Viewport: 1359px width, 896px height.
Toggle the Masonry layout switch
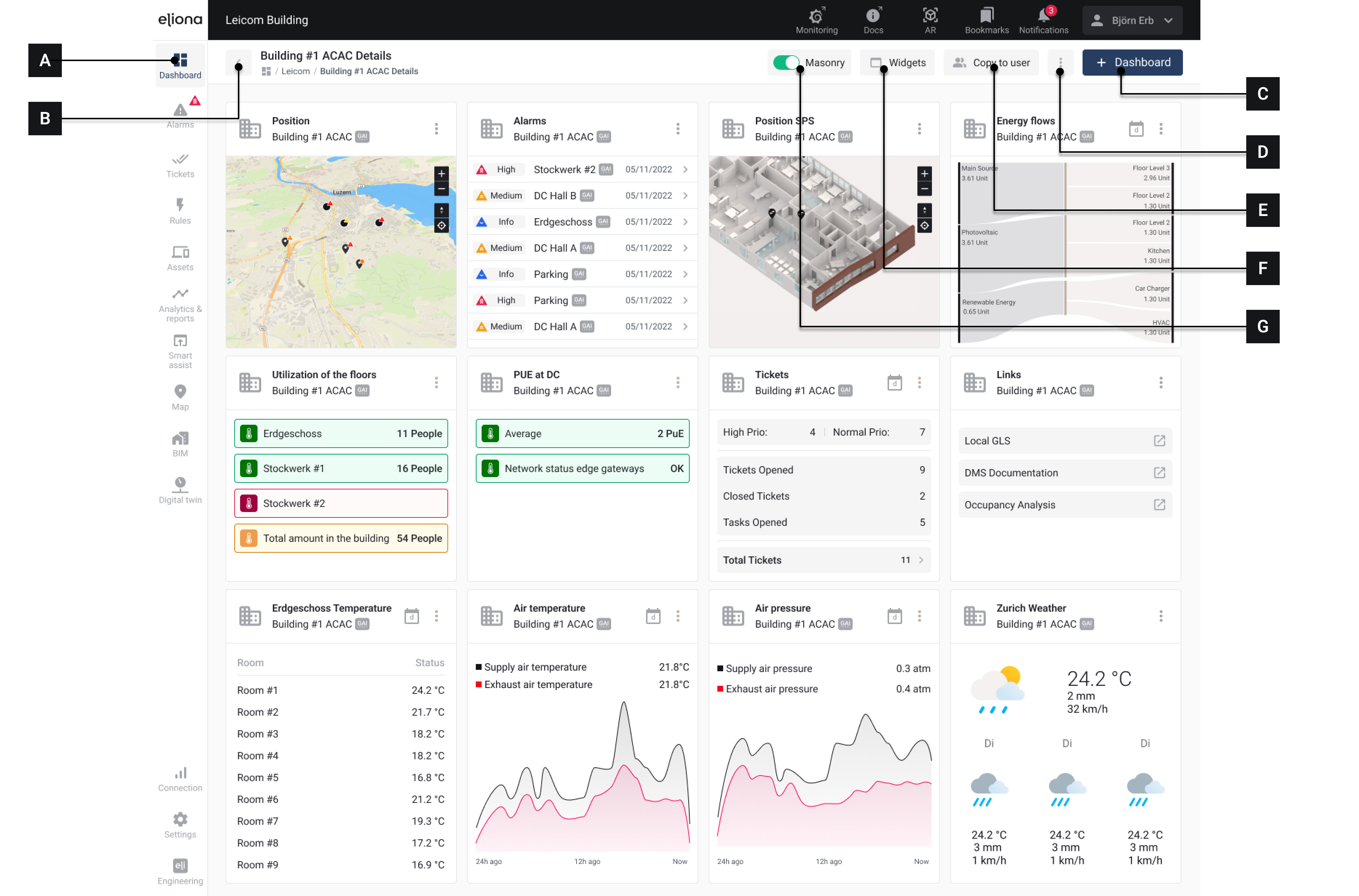[786, 62]
